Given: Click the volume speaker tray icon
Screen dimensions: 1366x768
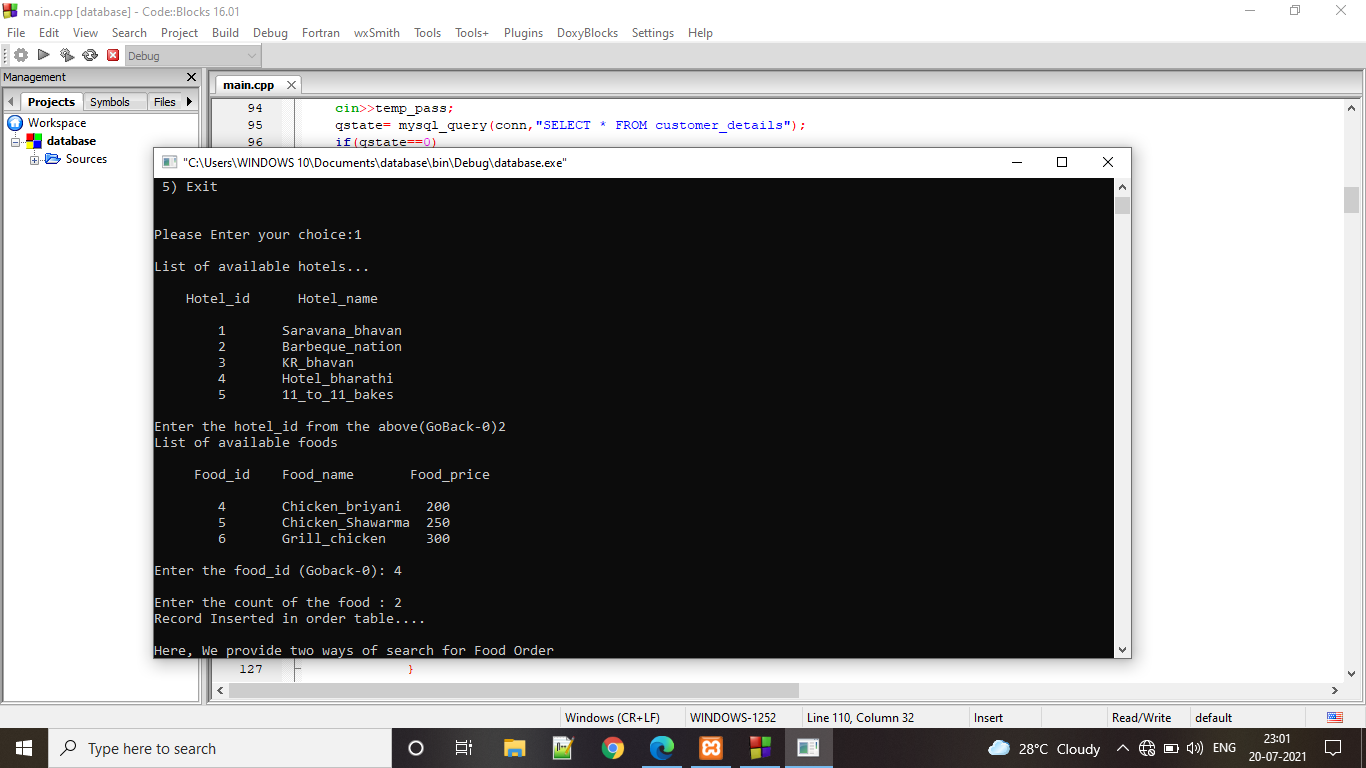Looking at the screenshot, I should tap(1194, 748).
